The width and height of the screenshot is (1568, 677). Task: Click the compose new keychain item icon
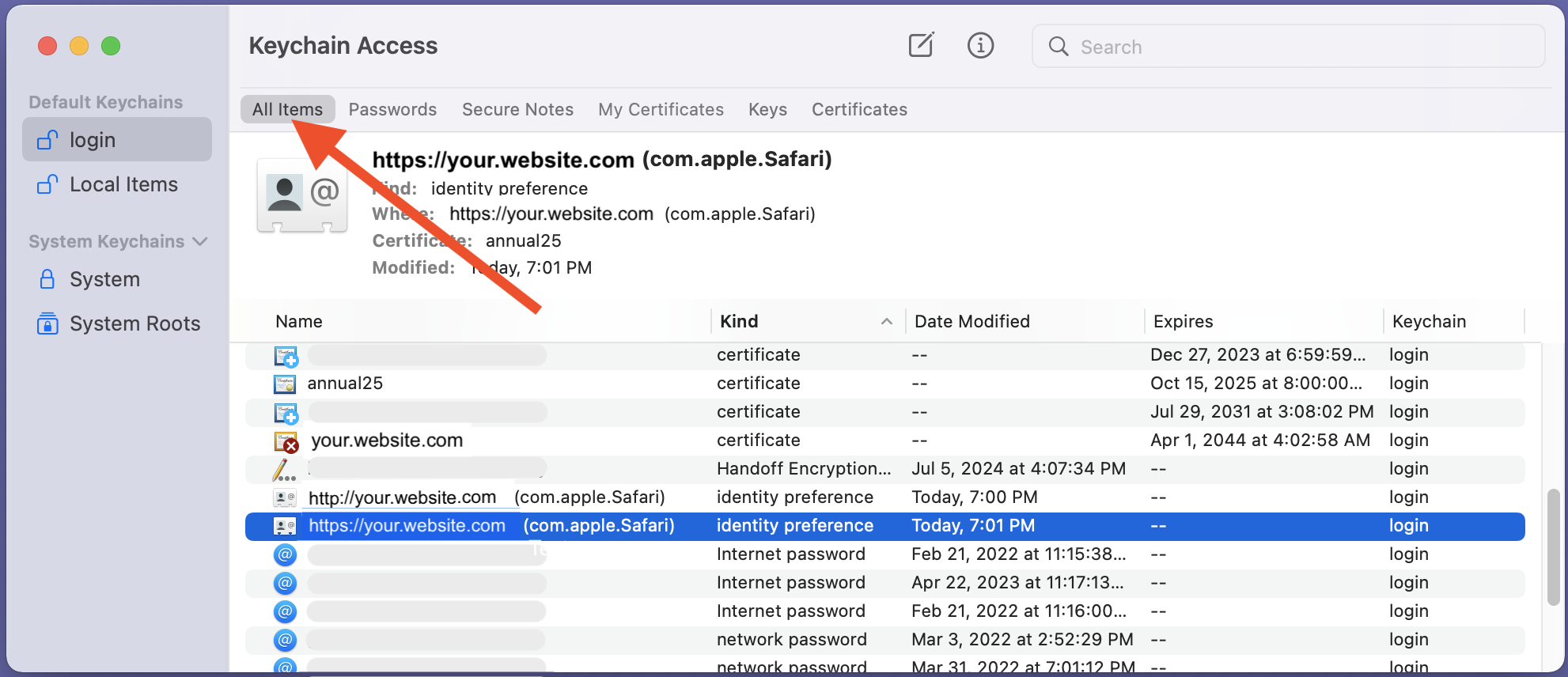coord(921,45)
